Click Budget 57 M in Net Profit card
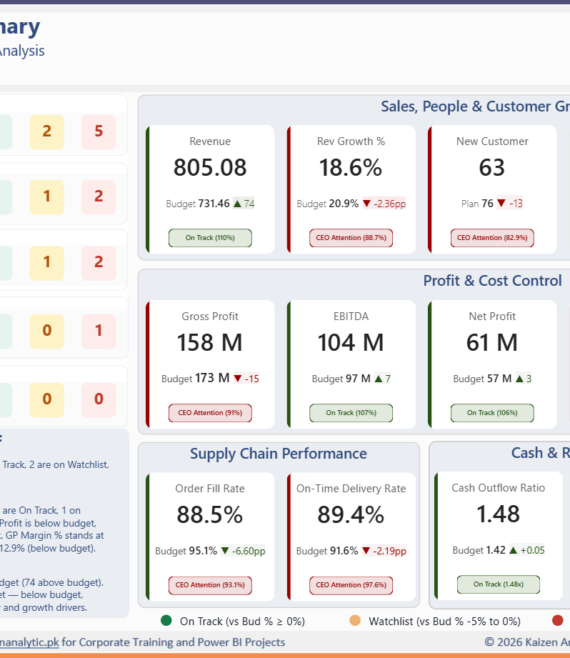The height and width of the screenshot is (658, 570). (x=482, y=379)
